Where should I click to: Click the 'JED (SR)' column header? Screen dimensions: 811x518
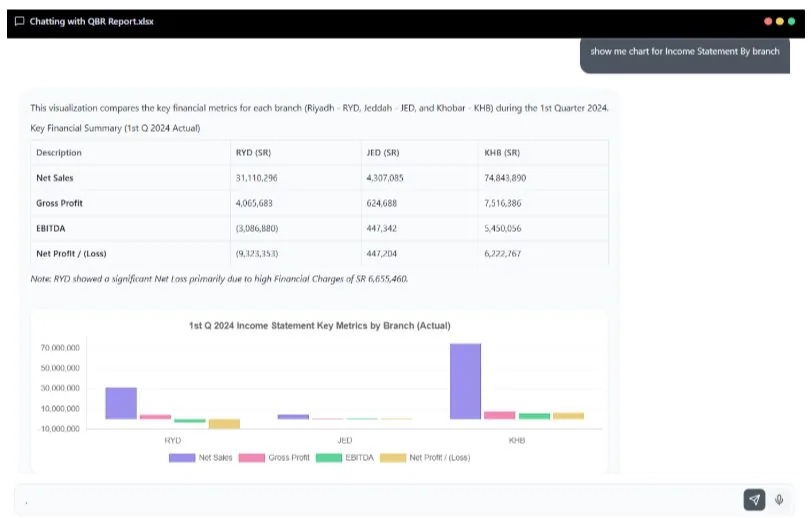tap(383, 153)
